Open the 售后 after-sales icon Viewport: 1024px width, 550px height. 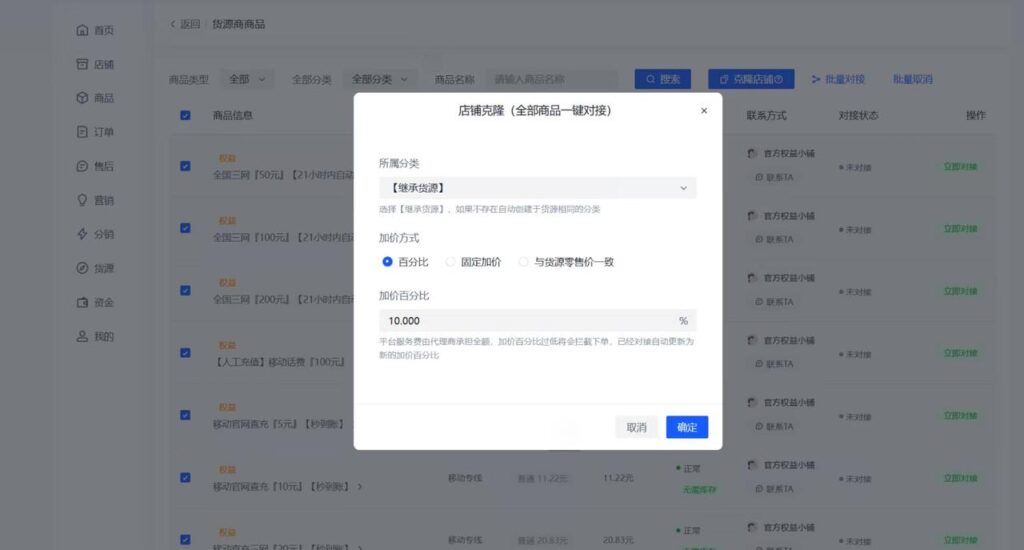[82, 166]
